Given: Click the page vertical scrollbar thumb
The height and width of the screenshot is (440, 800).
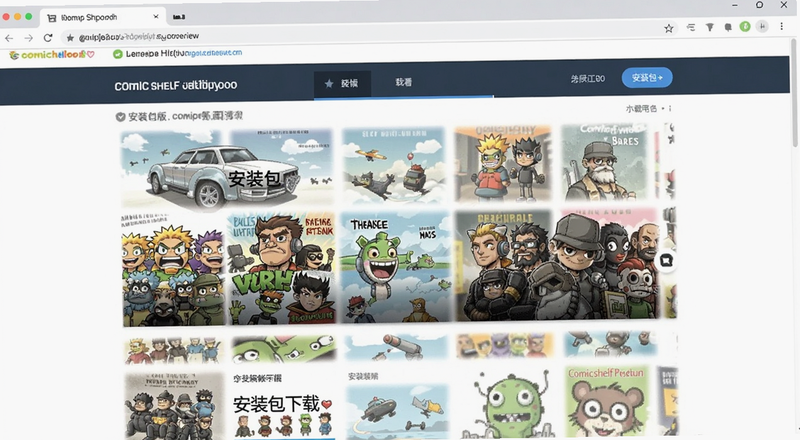Looking at the screenshot, I should point(794,92).
